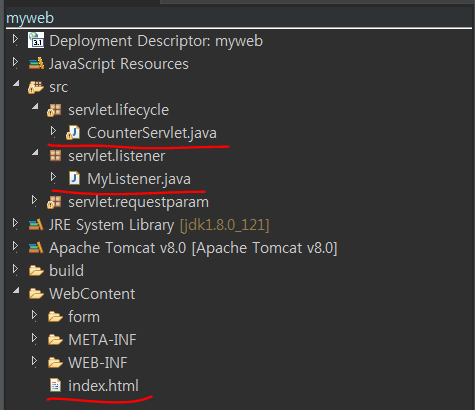
Task: Expand the MyListener.java node
Action: (x=53, y=177)
